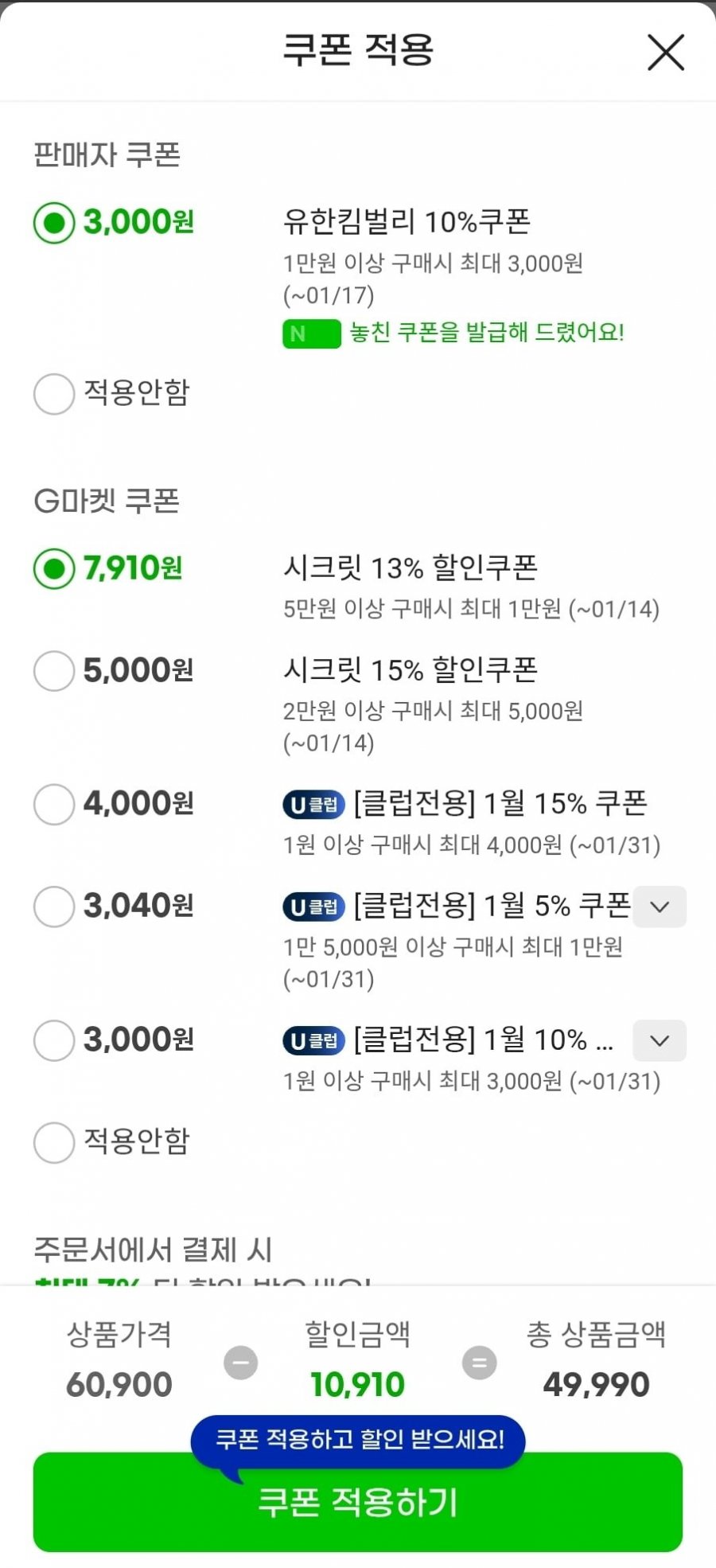This screenshot has width=716, height=1568.
Task: Select G마켓 coupon 적용안함 option
Action: (54, 1142)
